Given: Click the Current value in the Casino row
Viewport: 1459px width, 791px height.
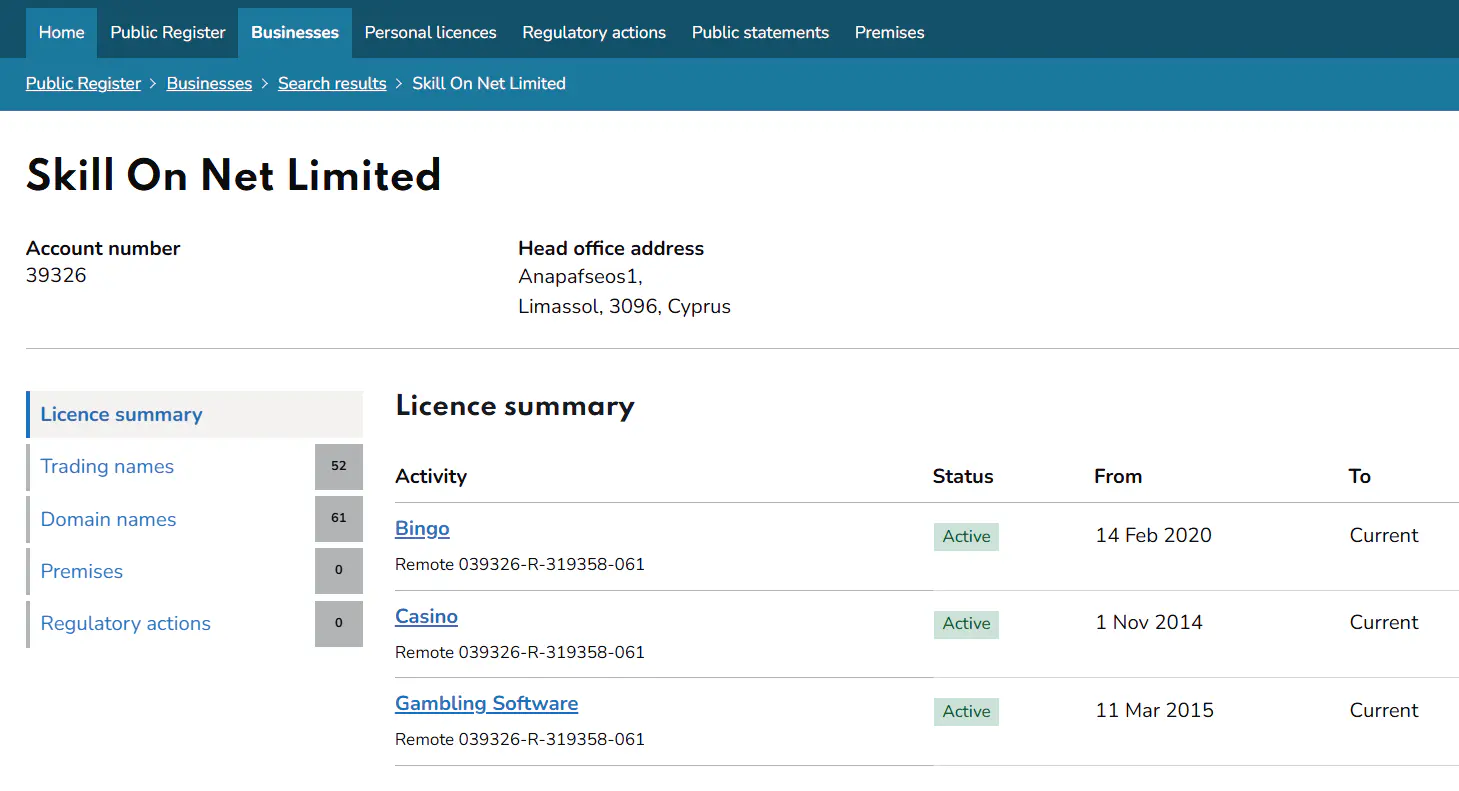Looking at the screenshot, I should 1384,622.
